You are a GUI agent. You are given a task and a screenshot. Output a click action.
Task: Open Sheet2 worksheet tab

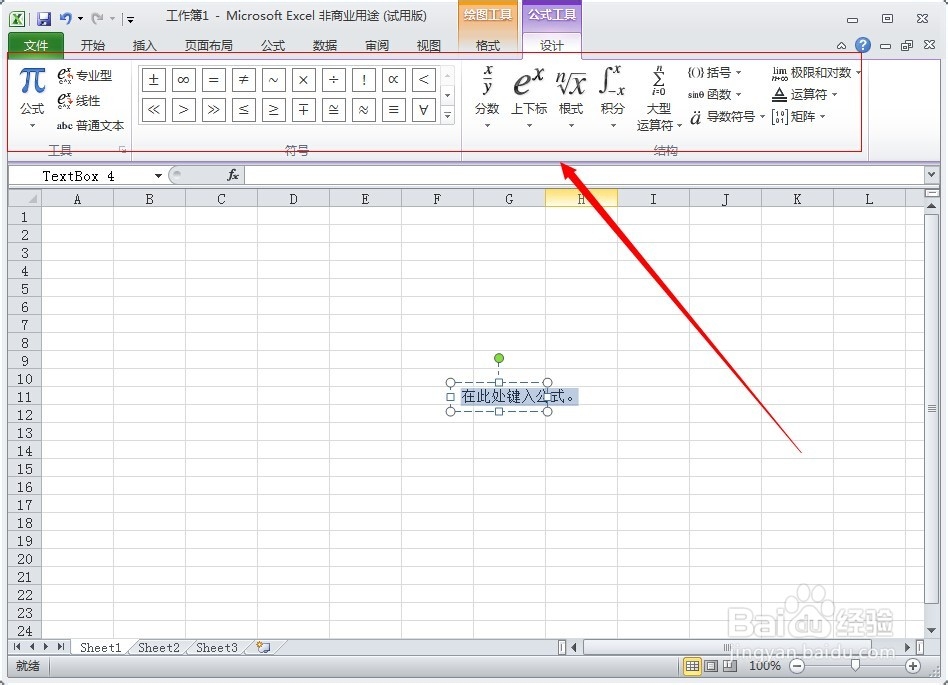159,648
